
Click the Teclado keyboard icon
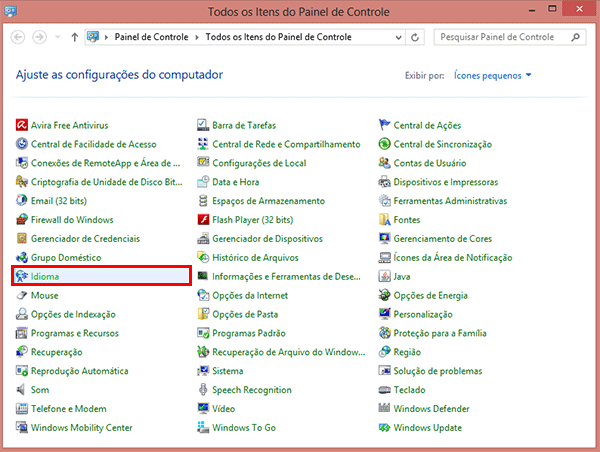(384, 390)
